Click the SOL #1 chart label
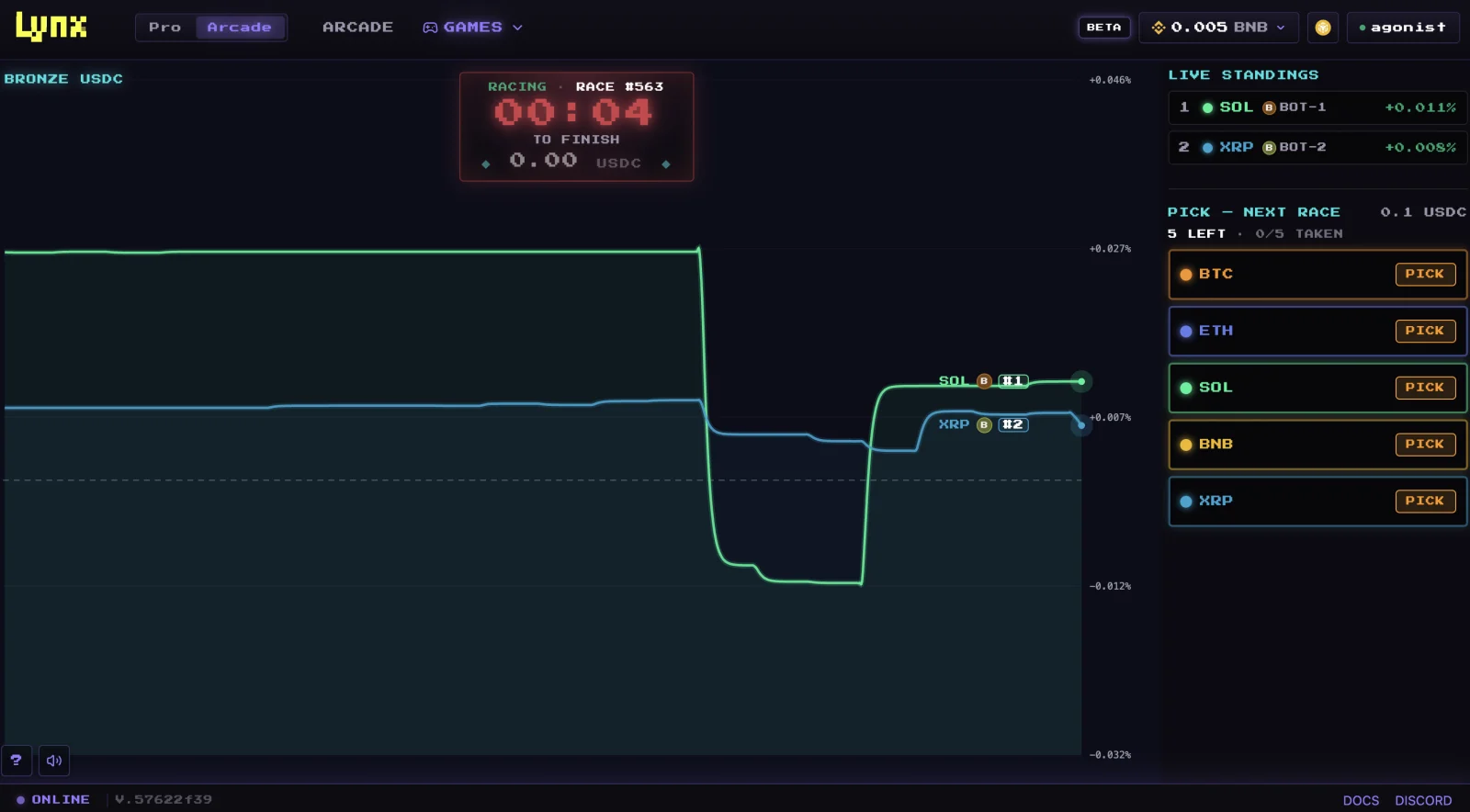Image resolution: width=1470 pixels, height=812 pixels. [x=983, y=380]
